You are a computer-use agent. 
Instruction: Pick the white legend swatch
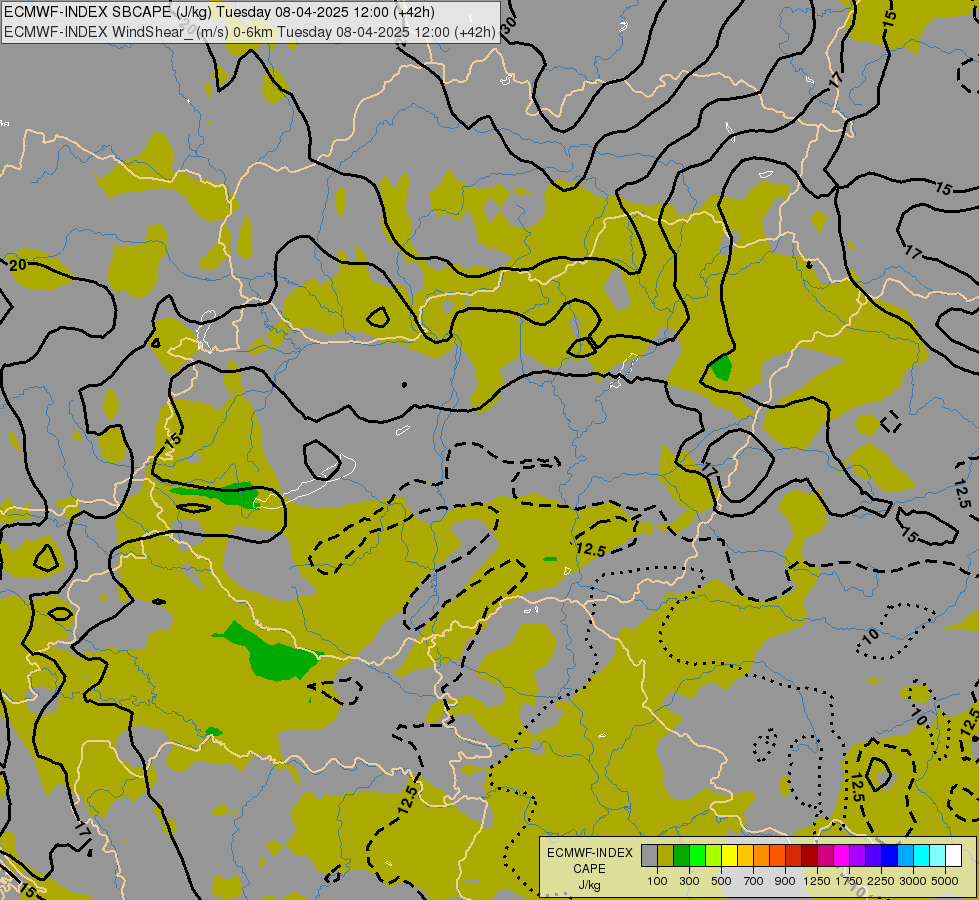point(954,855)
